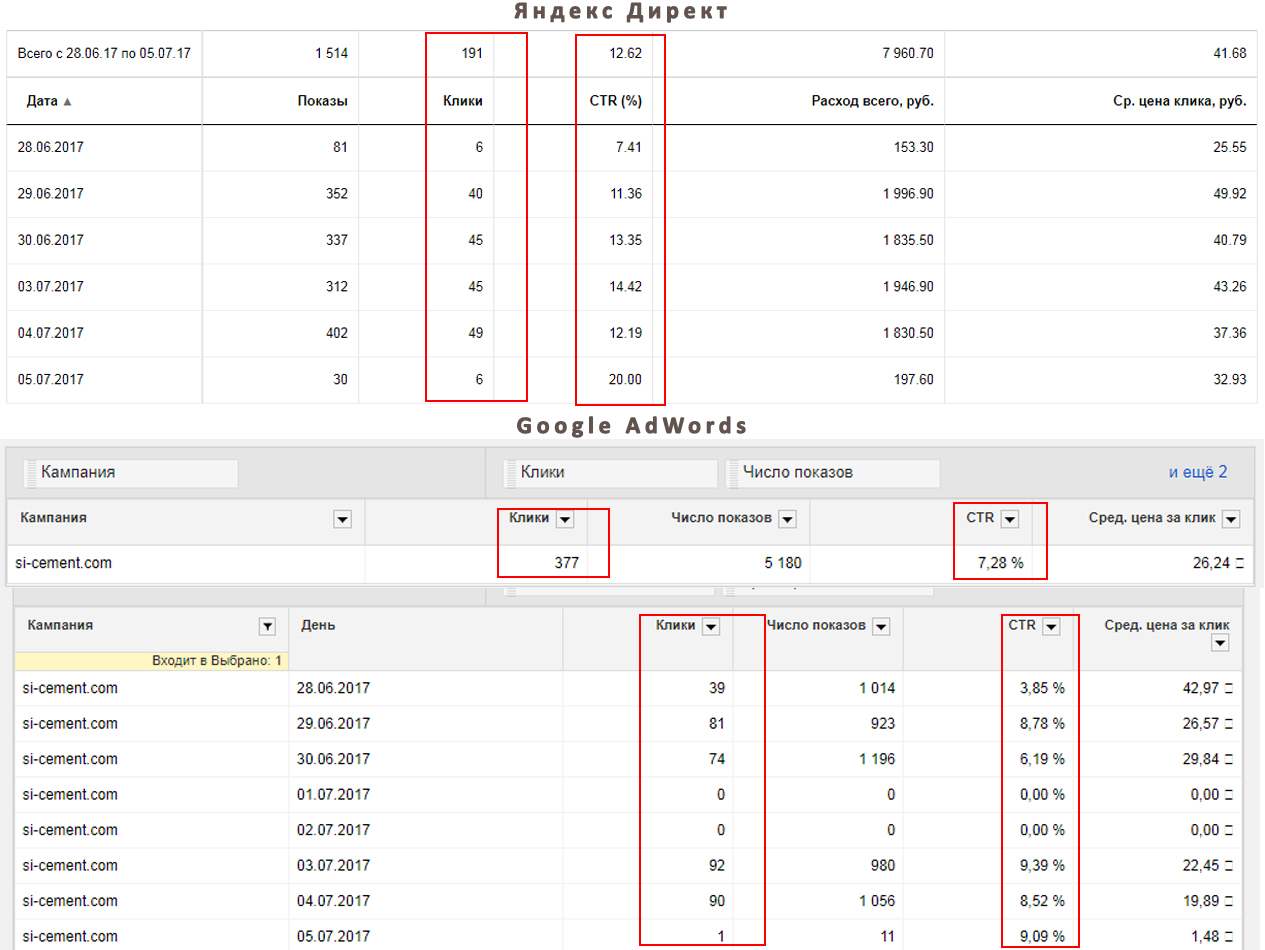1265x950 pixels.
Task: Select spend value '197.60'
Action: (913, 379)
